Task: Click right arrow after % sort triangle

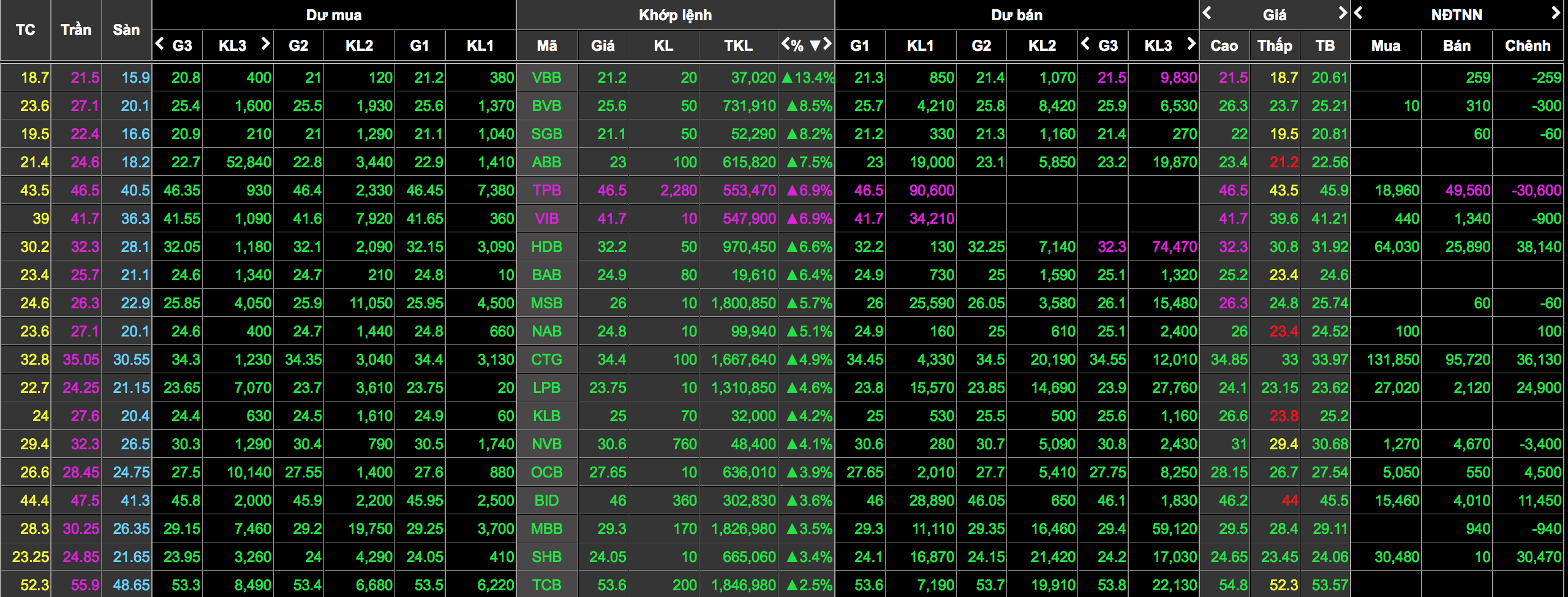Action: click(x=827, y=44)
